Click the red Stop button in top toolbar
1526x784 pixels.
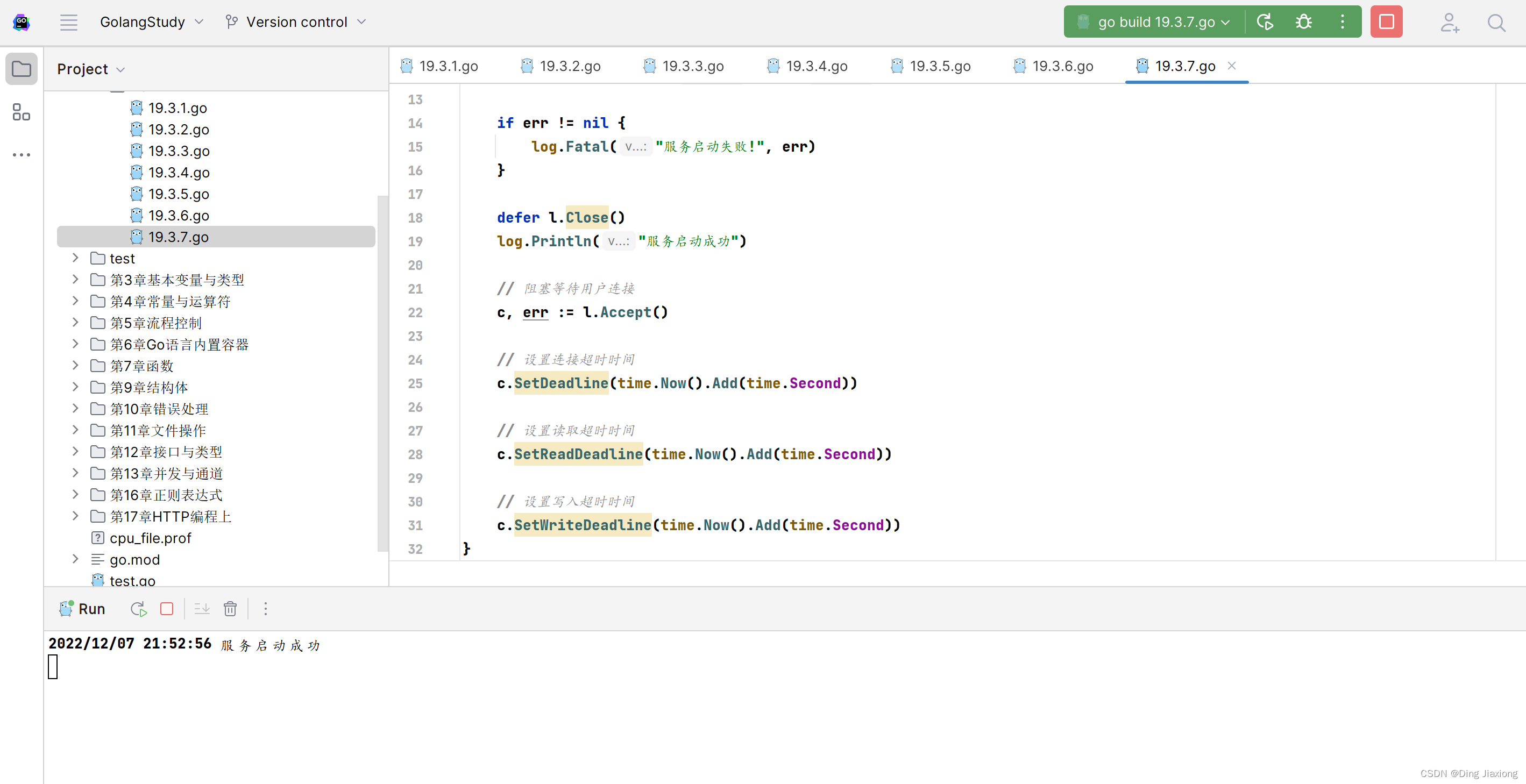(1386, 22)
